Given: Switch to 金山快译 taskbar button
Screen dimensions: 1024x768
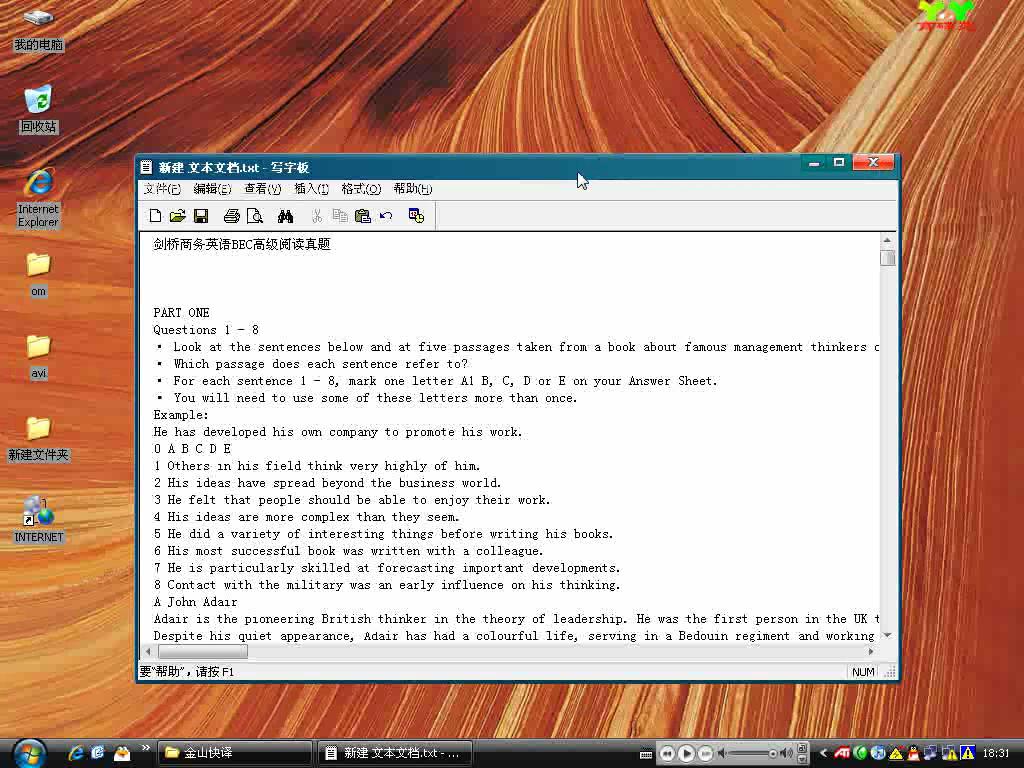Looking at the screenshot, I should click(234, 753).
